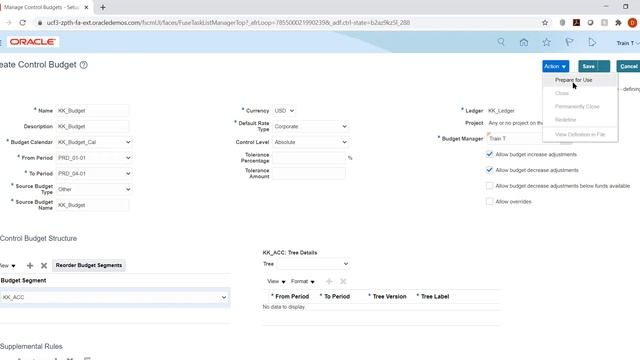
Task: Open the search magnifier icon in header
Action: [x=501, y=42]
